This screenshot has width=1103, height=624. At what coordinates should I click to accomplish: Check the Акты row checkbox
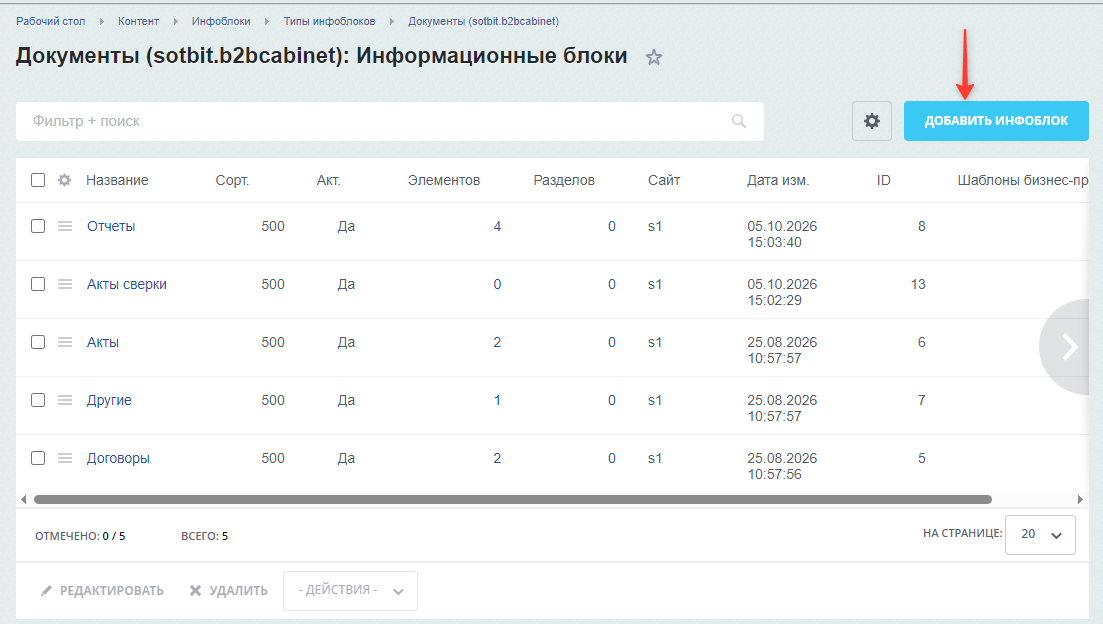38,342
